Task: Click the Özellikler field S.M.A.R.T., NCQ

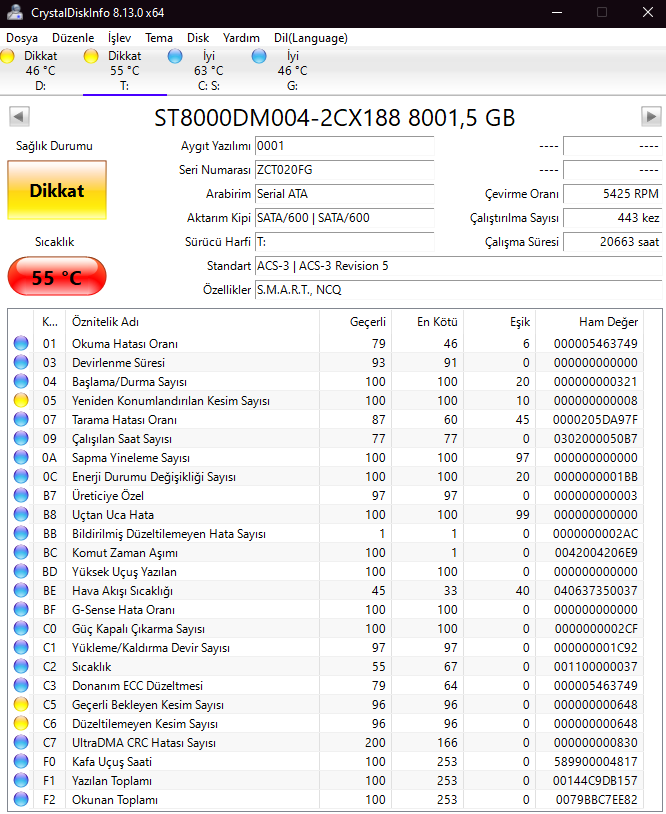Action: click(x=458, y=290)
